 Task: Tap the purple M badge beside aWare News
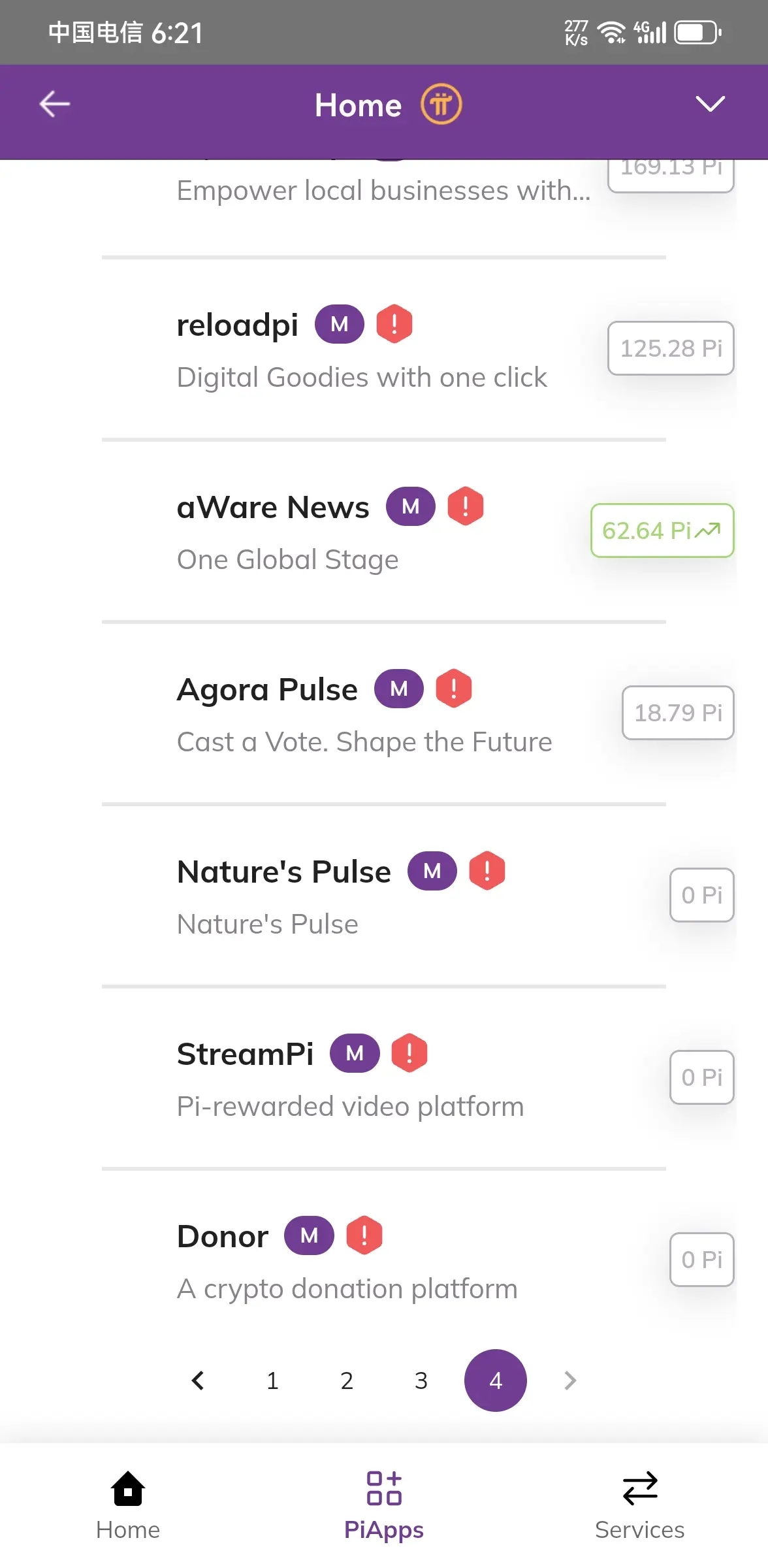pyautogui.click(x=411, y=506)
